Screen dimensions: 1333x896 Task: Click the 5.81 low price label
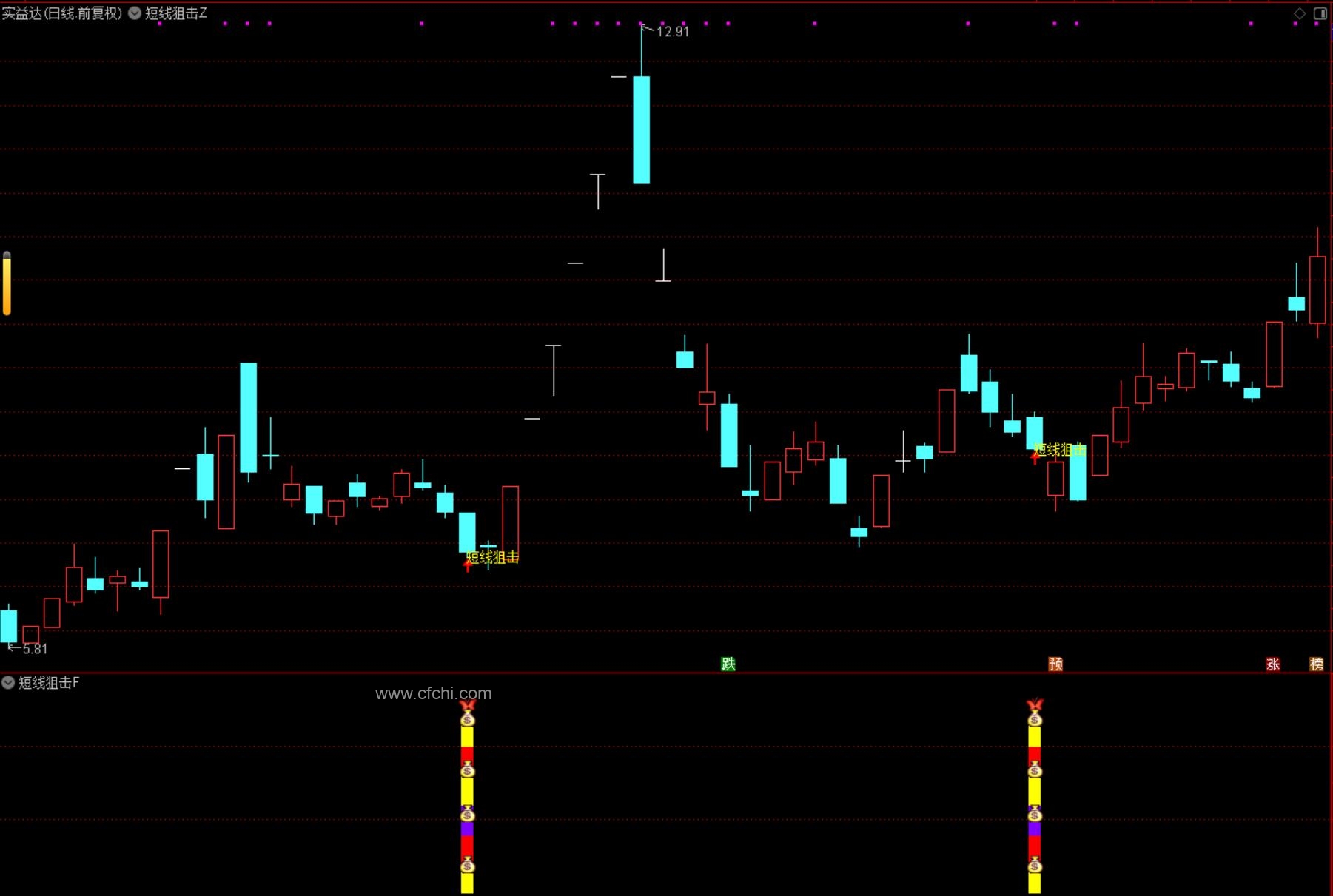click(35, 649)
